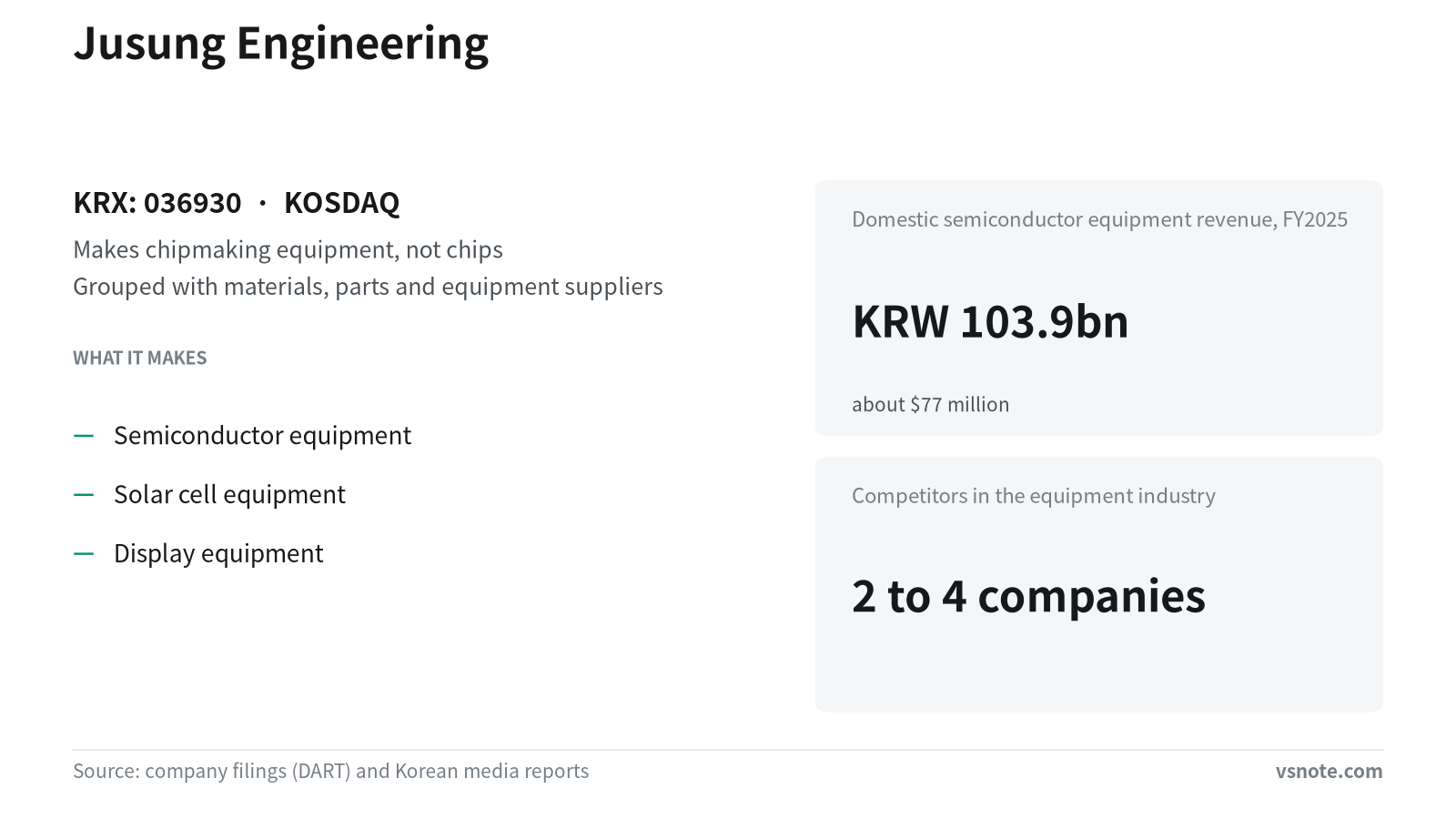Viewport: 1456px width, 819px height.
Task: Select the KRX: 036930 ticker text
Action: coord(157,202)
